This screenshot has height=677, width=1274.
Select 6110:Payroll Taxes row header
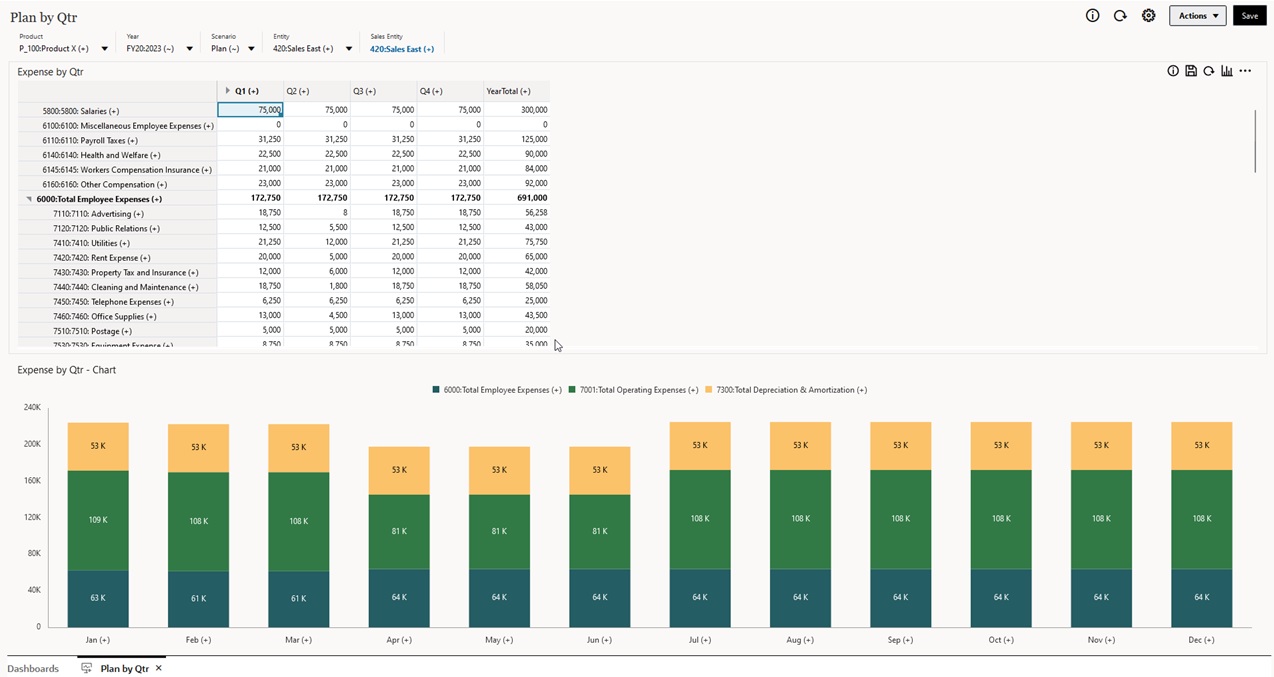[118, 140]
